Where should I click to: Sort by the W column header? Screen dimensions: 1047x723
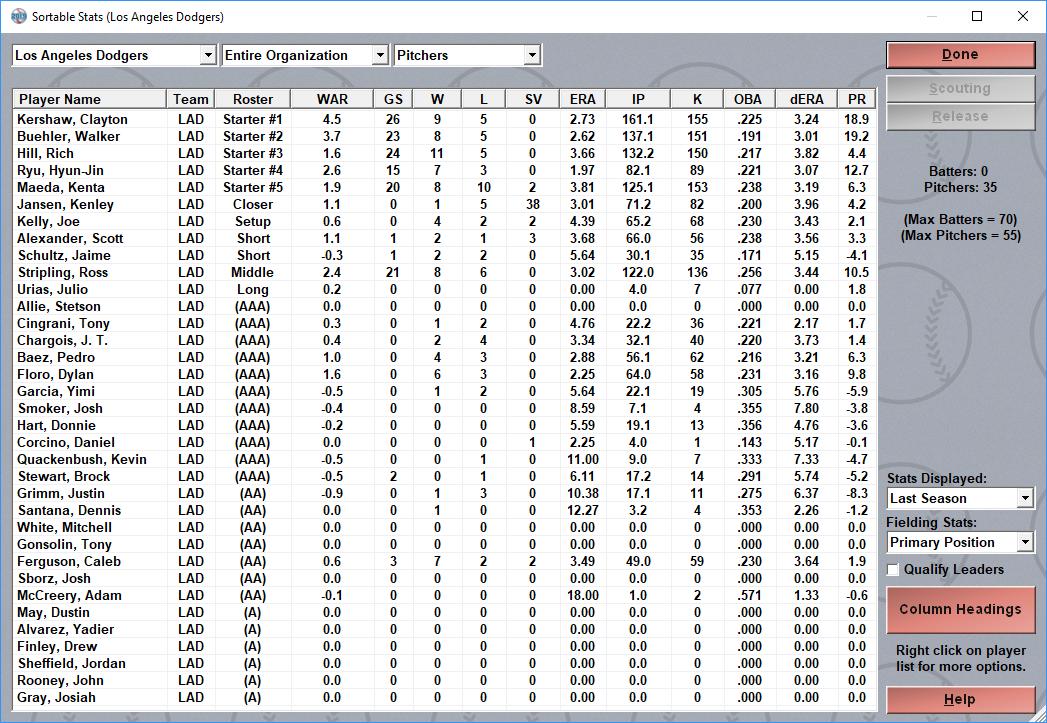click(437, 99)
